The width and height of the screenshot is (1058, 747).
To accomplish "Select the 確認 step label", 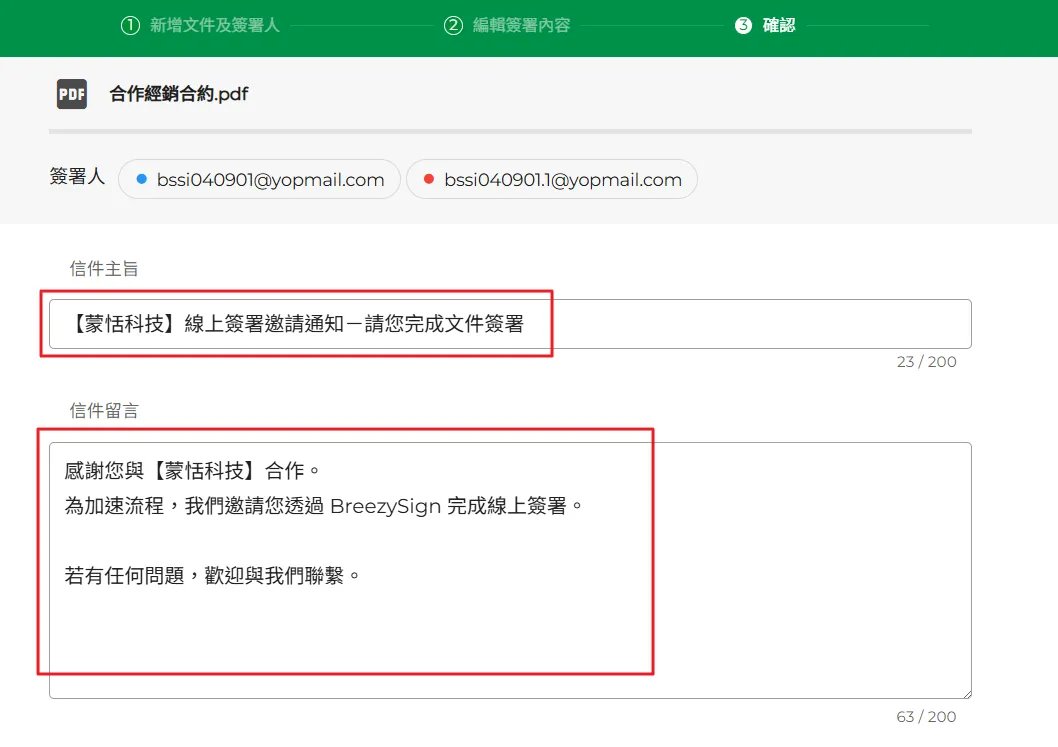I will pos(779,26).
